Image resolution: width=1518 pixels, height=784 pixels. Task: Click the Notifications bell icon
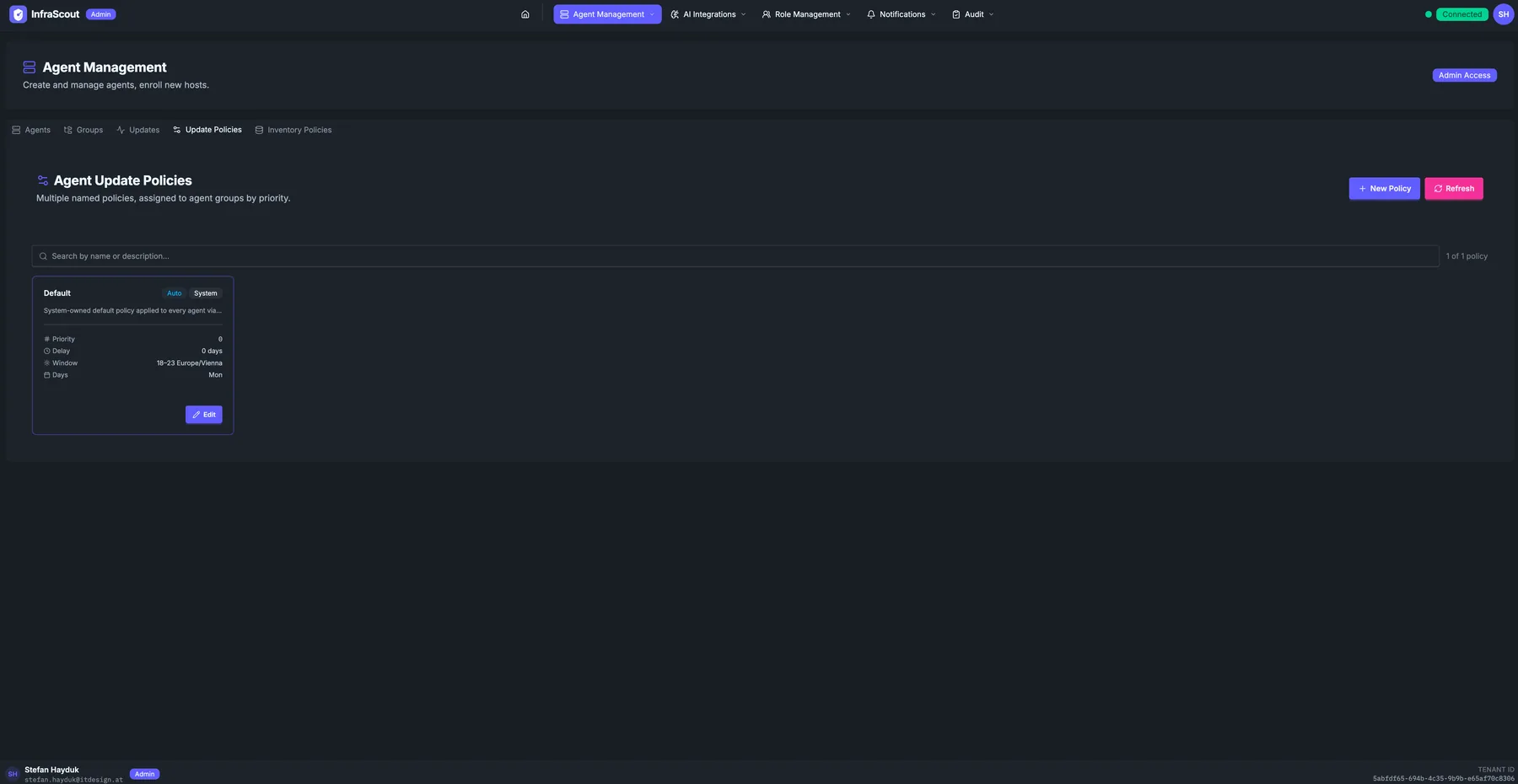(871, 14)
